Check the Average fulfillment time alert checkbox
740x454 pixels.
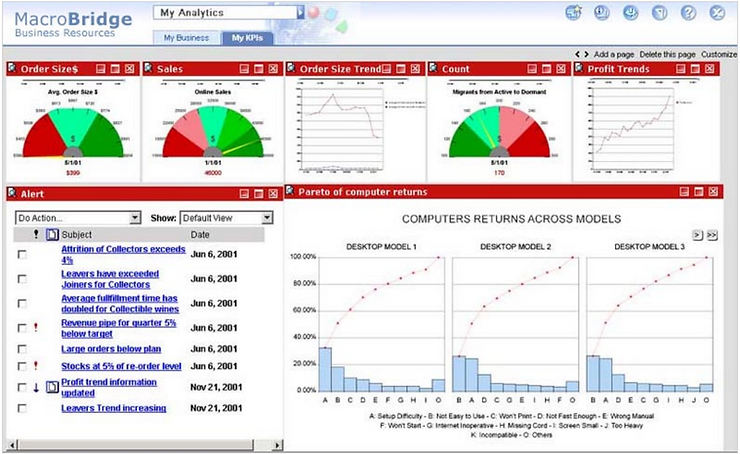click(22, 303)
